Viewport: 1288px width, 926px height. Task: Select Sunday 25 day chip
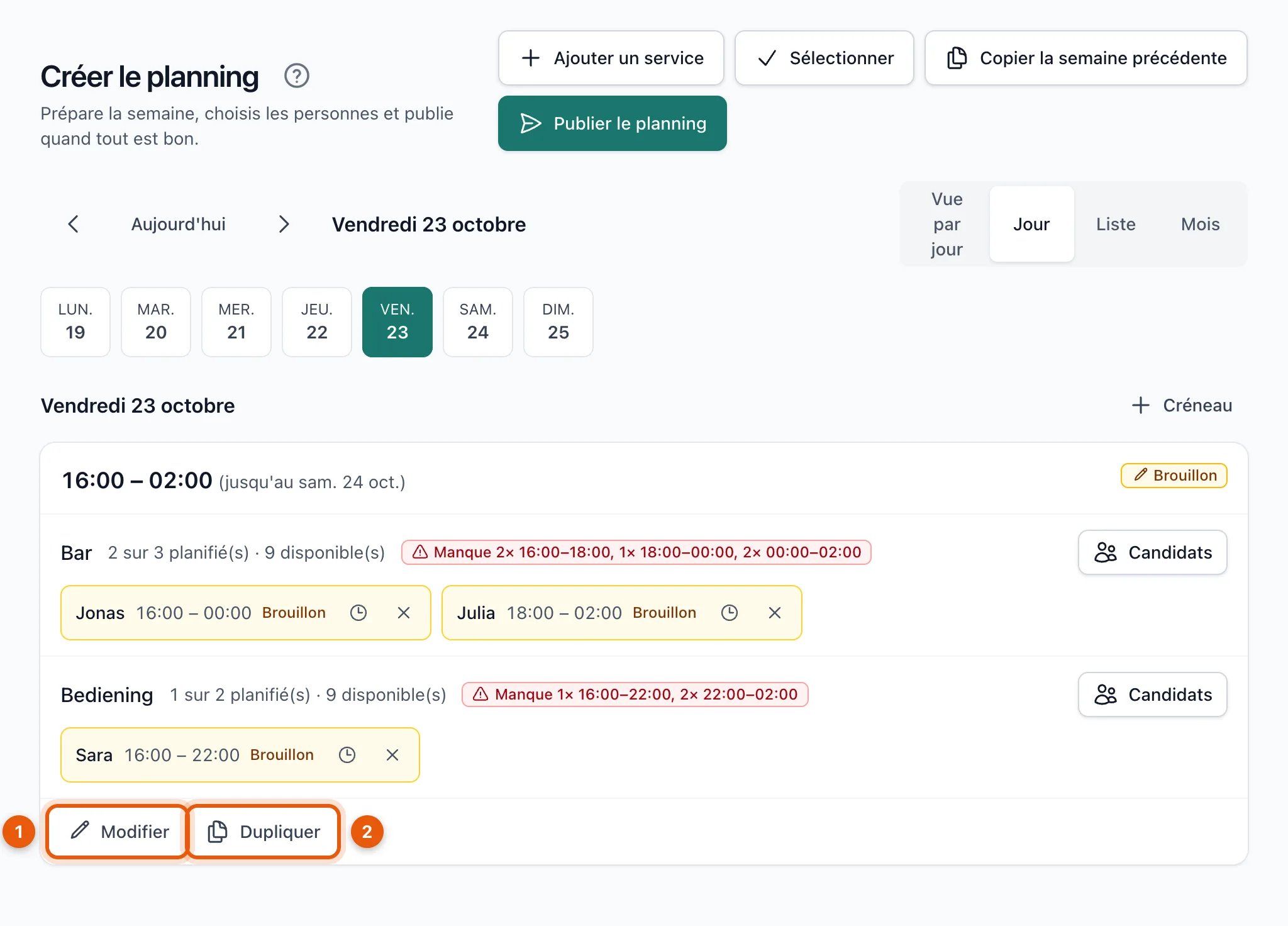[558, 322]
